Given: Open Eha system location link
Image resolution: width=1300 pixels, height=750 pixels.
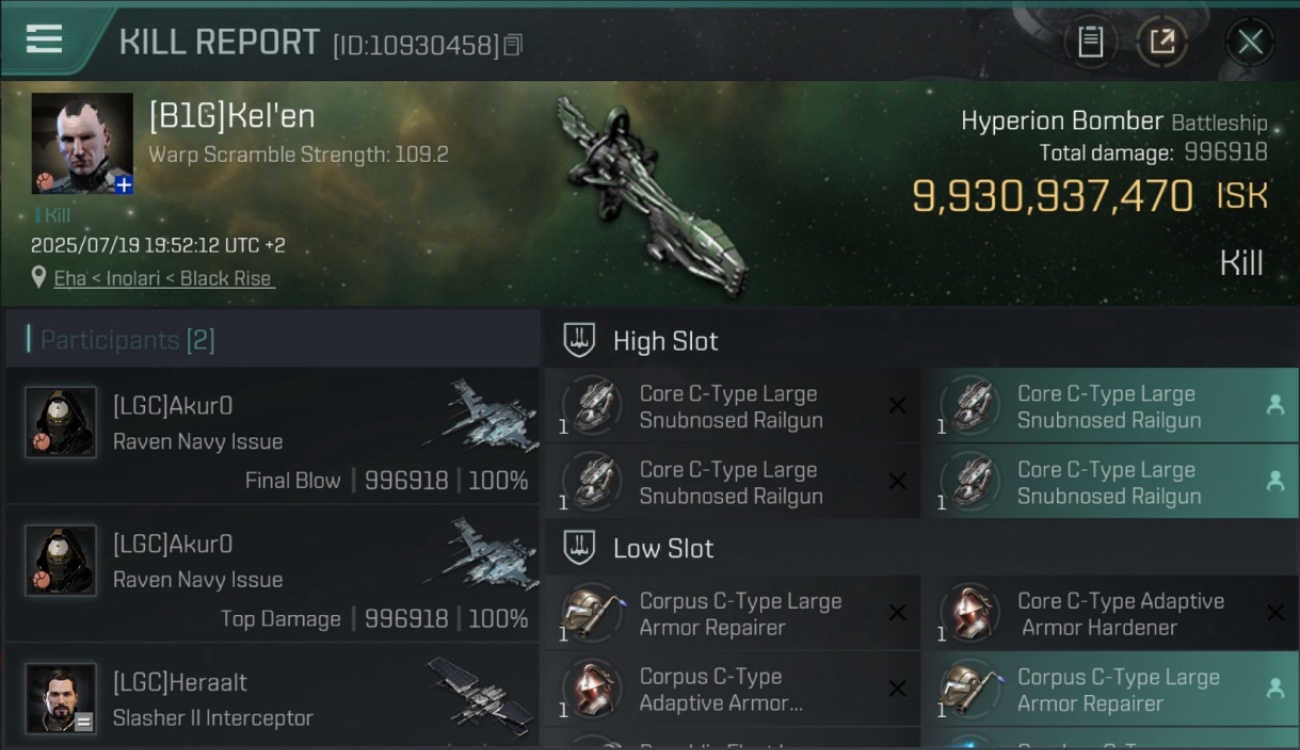Looking at the screenshot, I should tap(163, 279).
